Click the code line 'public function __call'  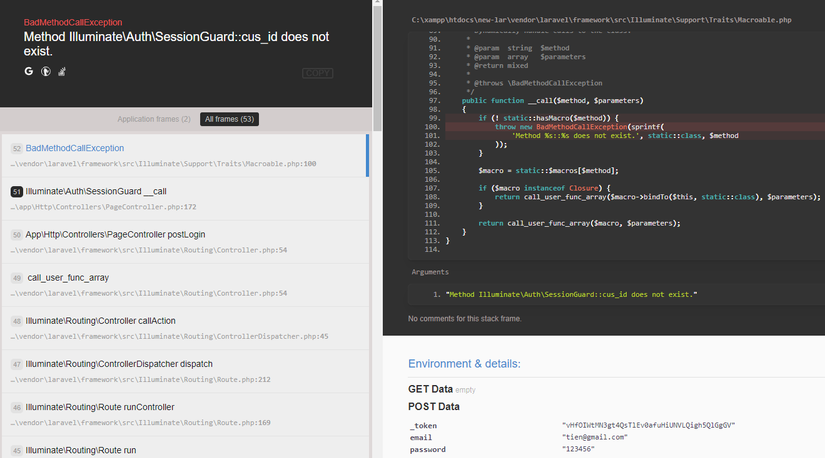coord(552,101)
